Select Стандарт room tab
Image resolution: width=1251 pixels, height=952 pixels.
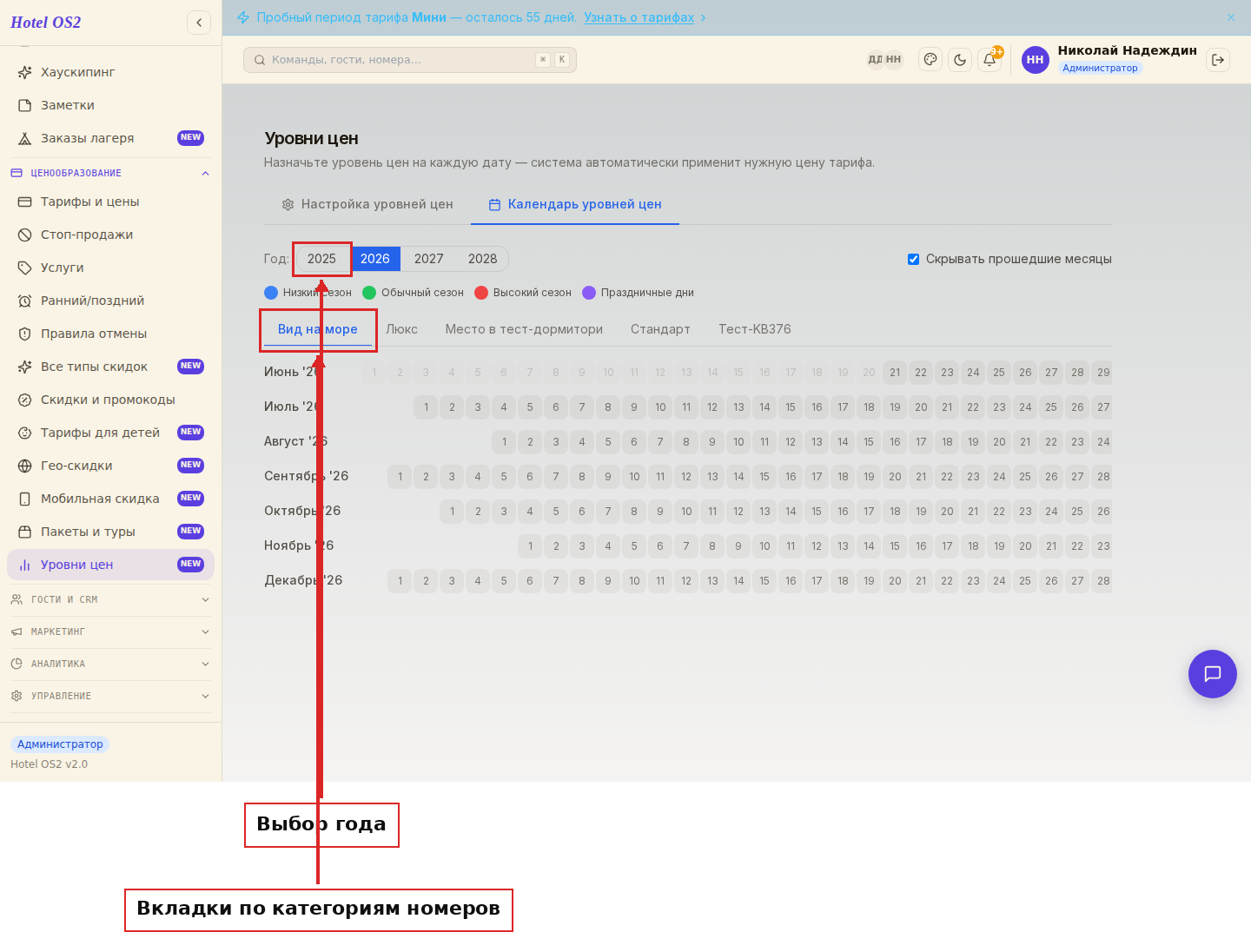(660, 329)
